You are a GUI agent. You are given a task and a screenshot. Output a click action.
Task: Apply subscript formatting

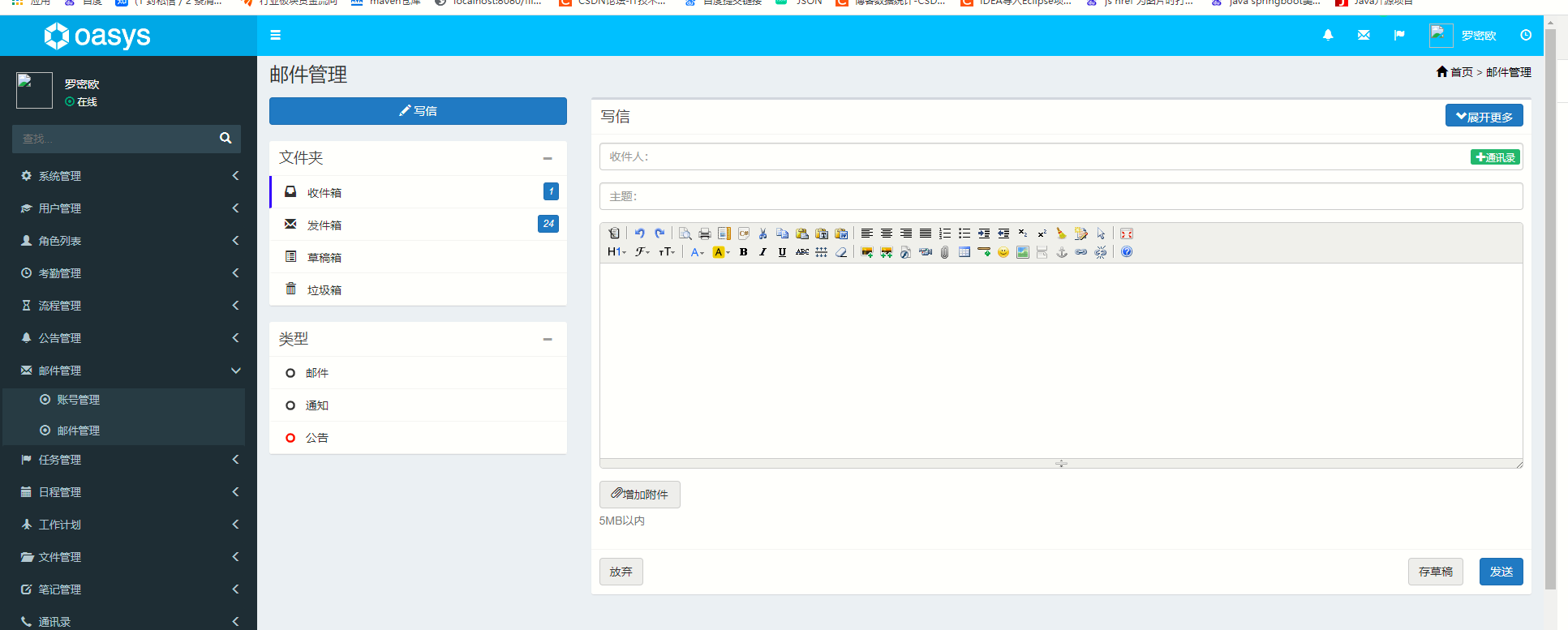coord(1023,234)
